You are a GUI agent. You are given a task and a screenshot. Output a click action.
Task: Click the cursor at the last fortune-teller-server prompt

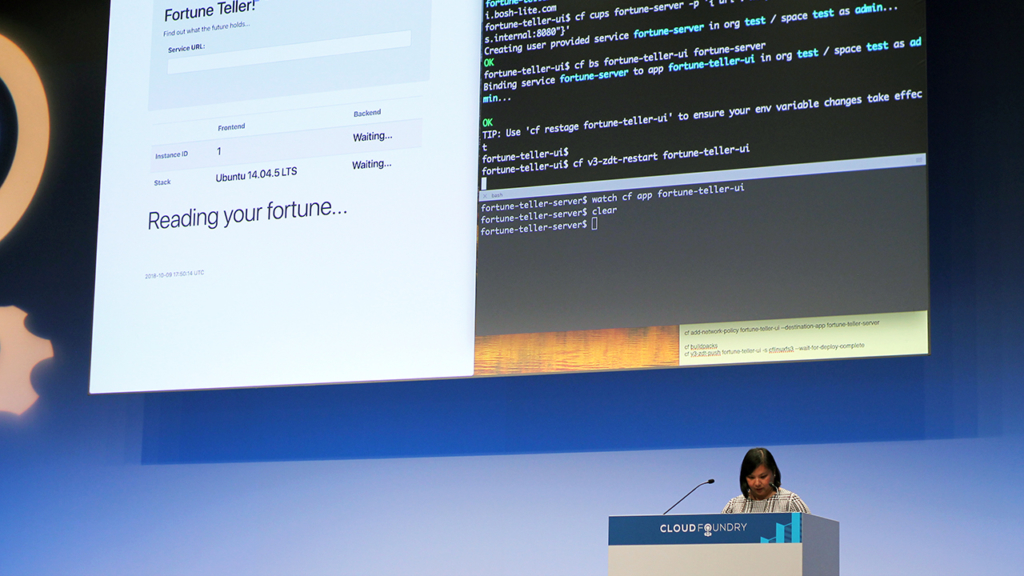594,223
